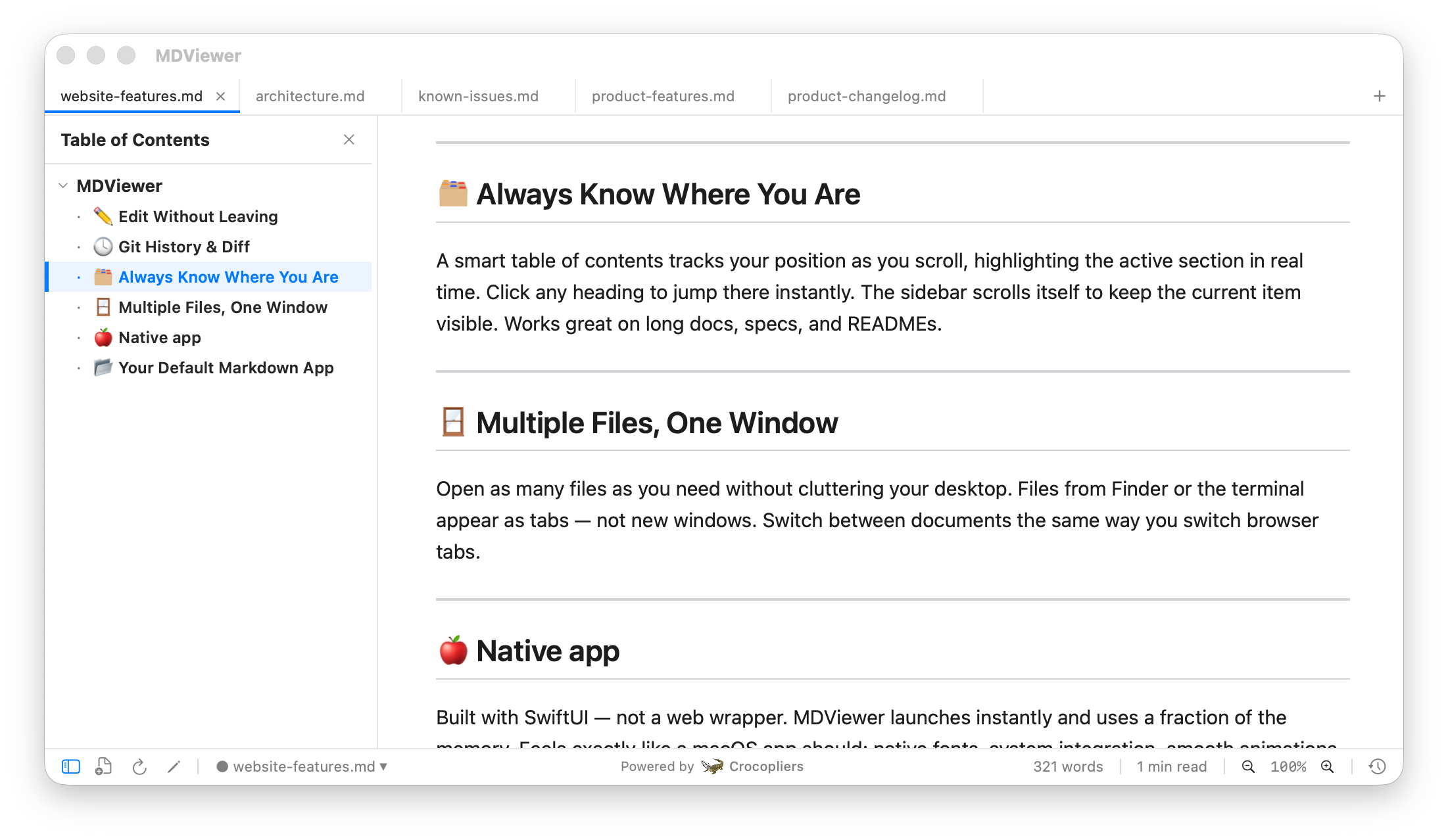This screenshot has width=1448, height=840.
Task: Reload the document using the refresh icon
Action: pos(139,766)
